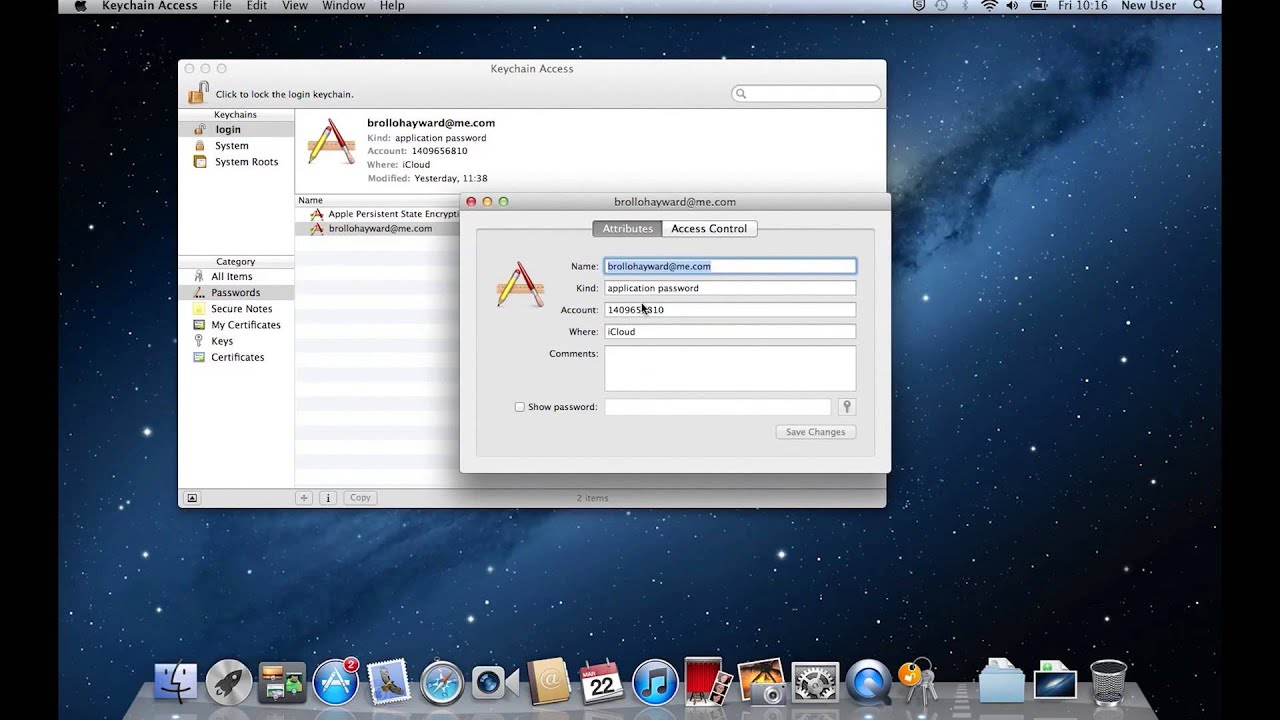Open Password Assistant via the key button

846,407
